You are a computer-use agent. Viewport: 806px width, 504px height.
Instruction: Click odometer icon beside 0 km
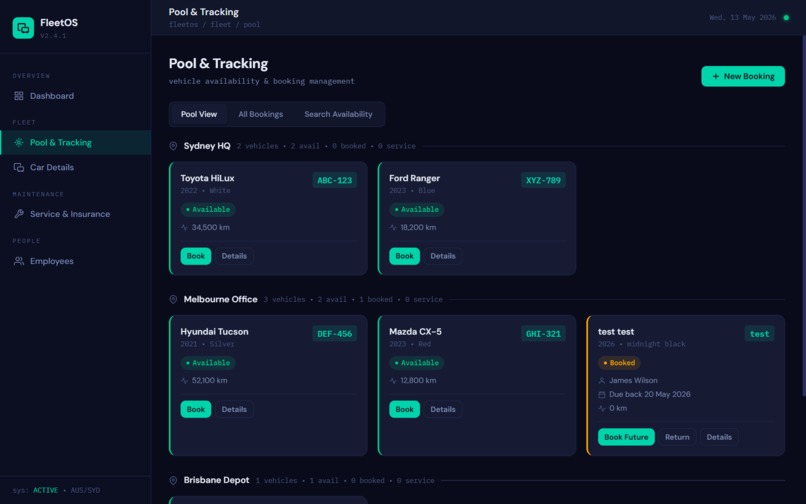(602, 408)
